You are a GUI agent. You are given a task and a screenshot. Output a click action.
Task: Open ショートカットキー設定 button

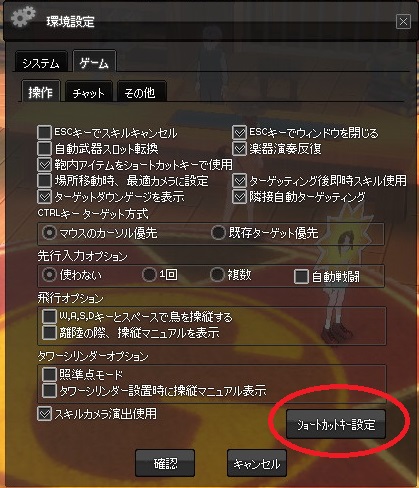point(336,424)
